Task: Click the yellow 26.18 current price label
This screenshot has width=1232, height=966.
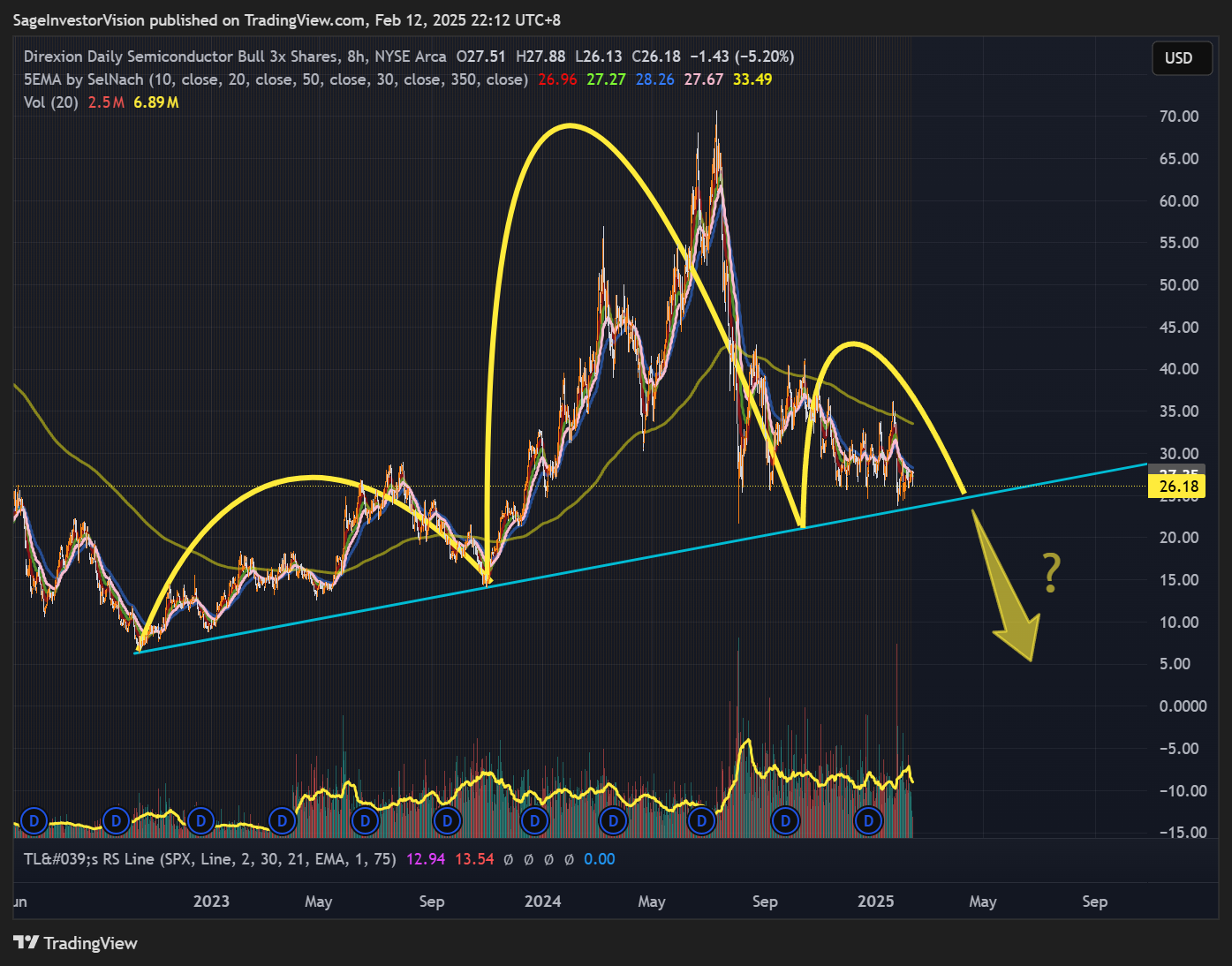Action: coord(1178,486)
